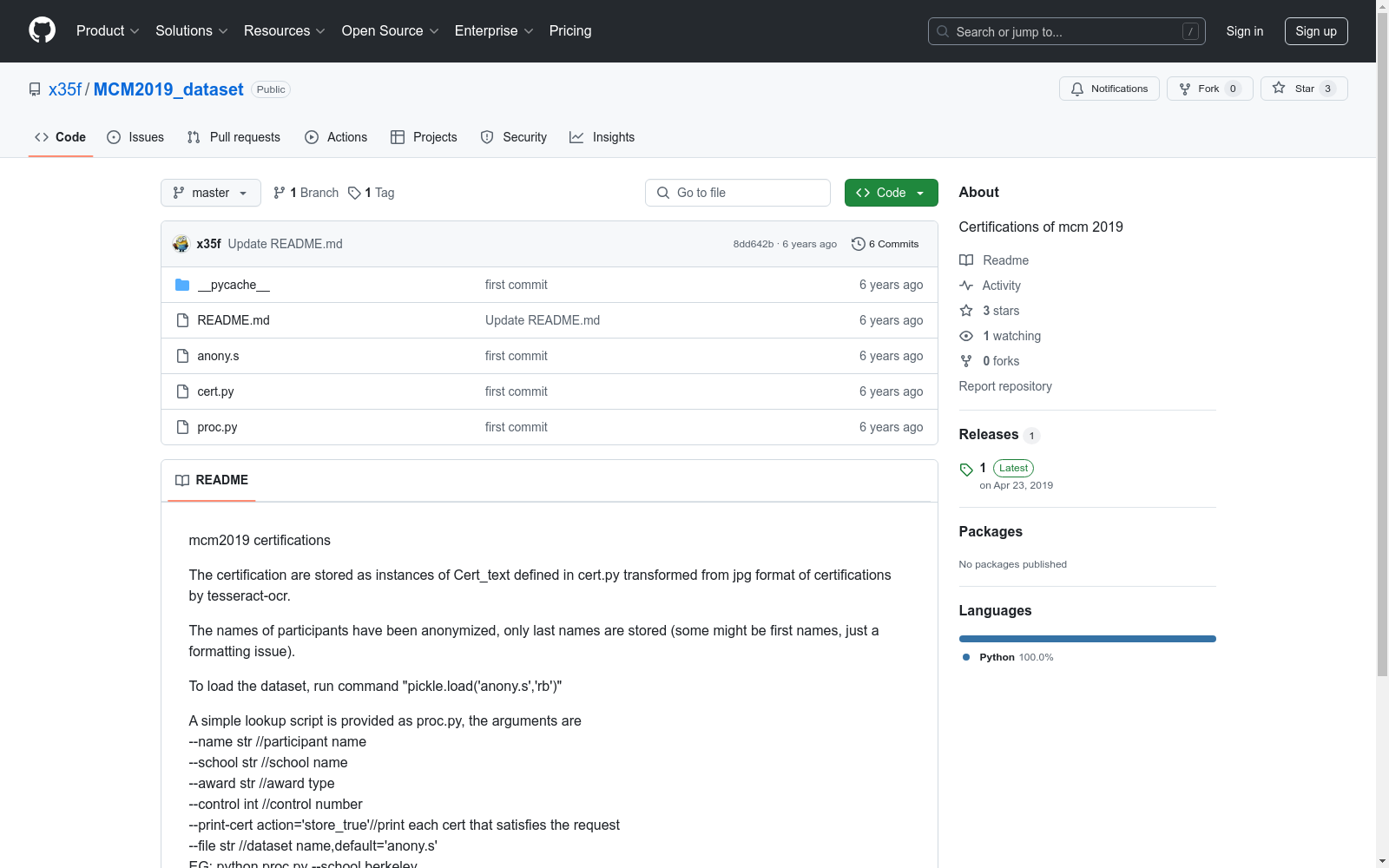
Task: Open the Notifications button
Action: [x=1109, y=89]
